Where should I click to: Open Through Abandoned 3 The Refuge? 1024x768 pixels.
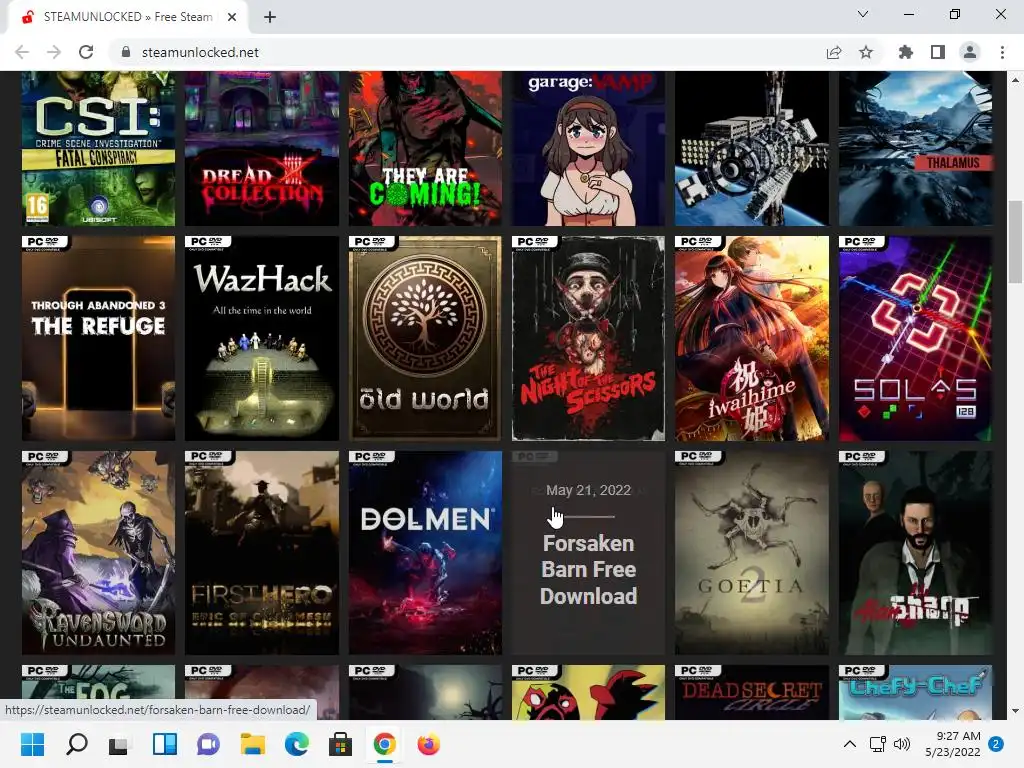pos(99,338)
